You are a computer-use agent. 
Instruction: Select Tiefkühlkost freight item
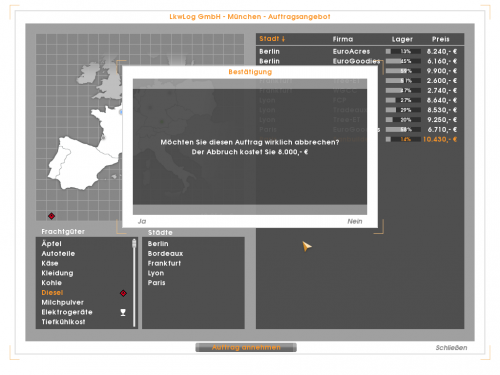63,322
